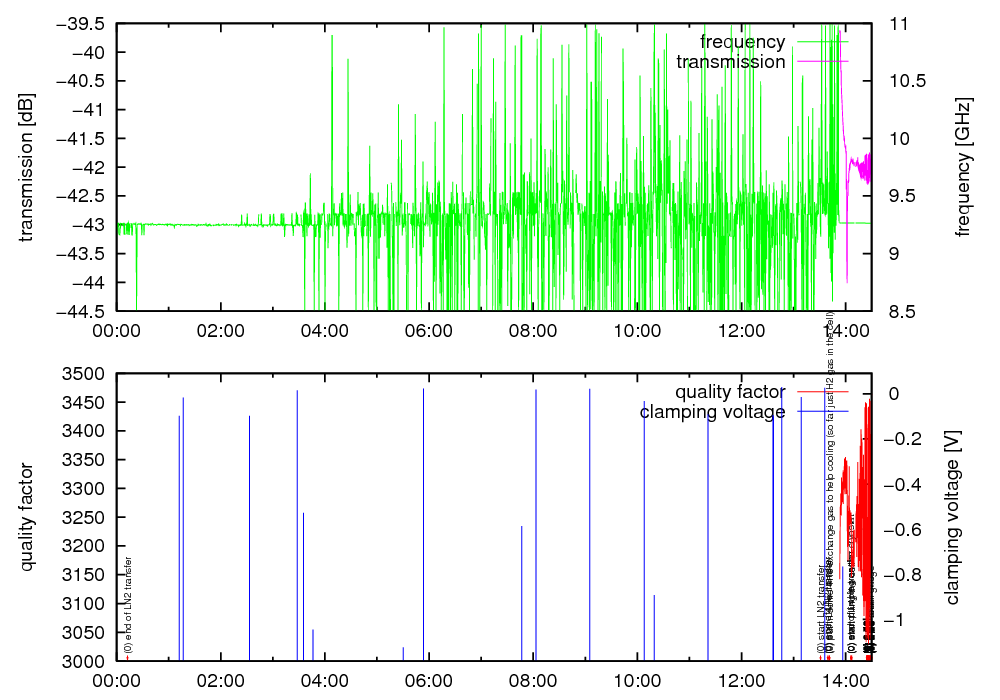Screen dimensions: 1000x700
Task: Select the 'transmission' legend text
Action: pos(730,62)
